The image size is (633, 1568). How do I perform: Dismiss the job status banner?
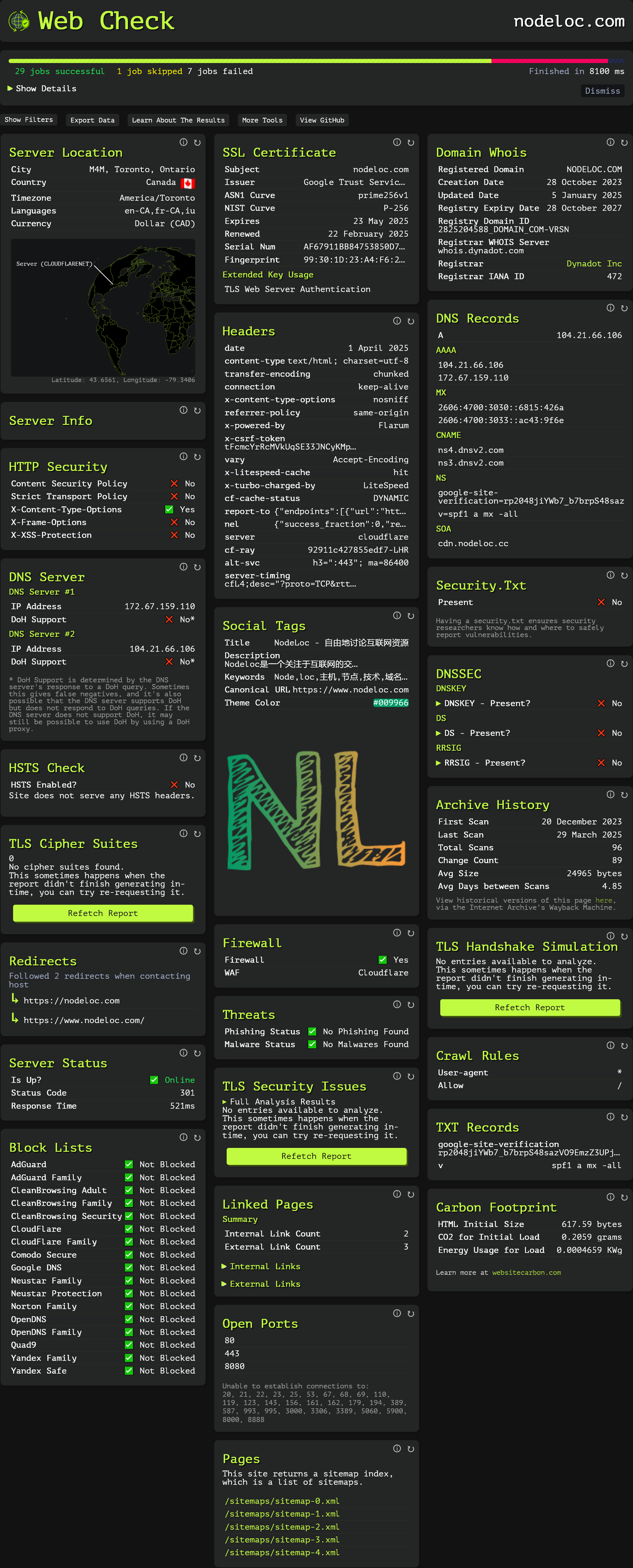tap(603, 91)
